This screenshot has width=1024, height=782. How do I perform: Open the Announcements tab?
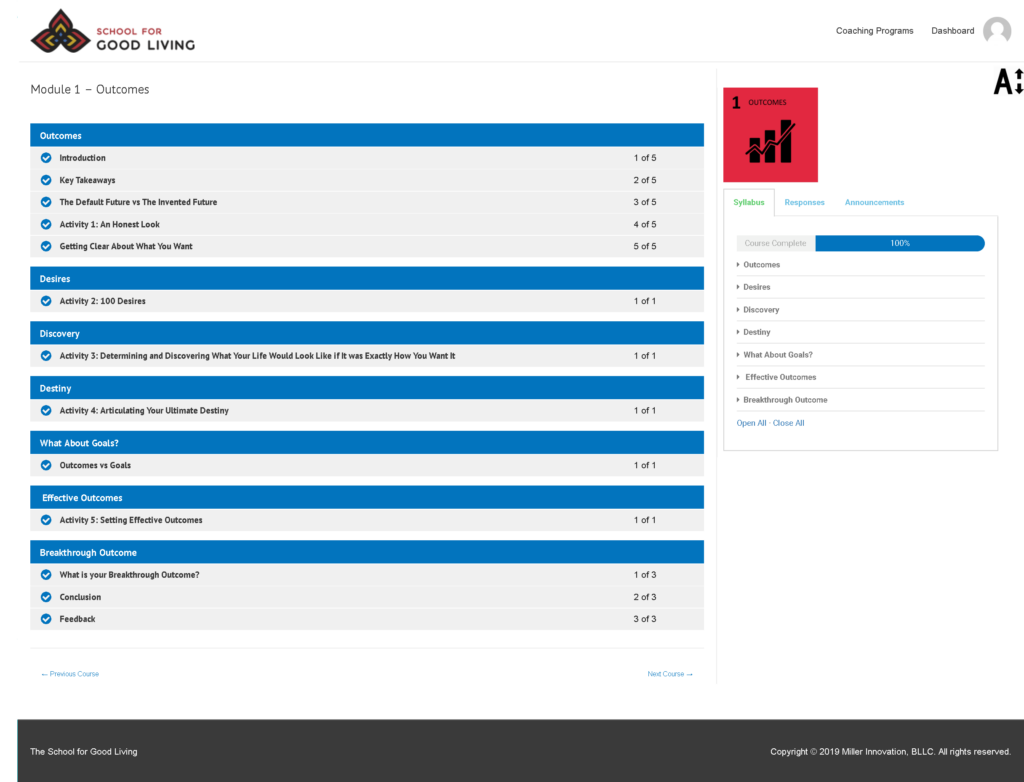(x=874, y=202)
